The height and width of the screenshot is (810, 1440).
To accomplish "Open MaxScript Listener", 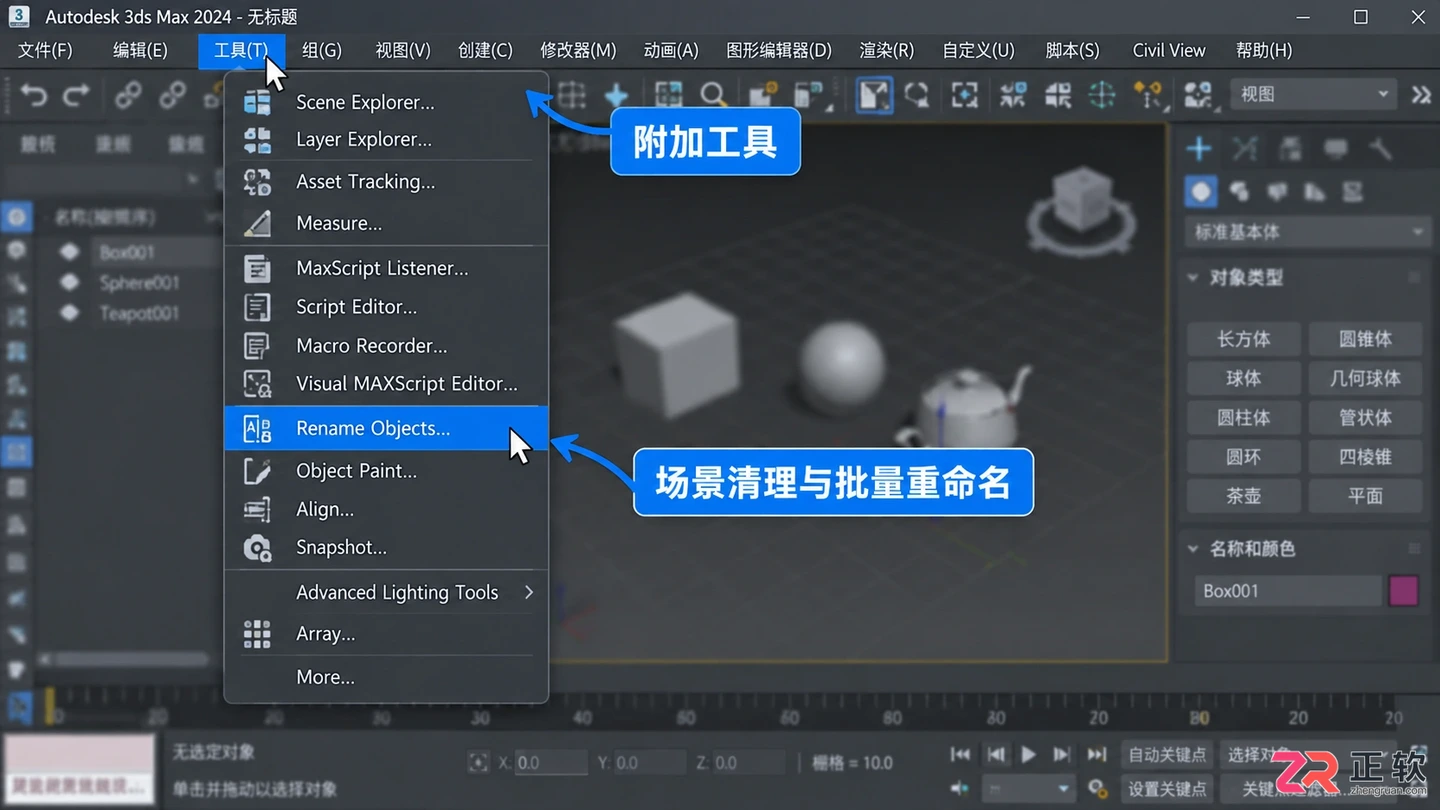I will point(386,268).
